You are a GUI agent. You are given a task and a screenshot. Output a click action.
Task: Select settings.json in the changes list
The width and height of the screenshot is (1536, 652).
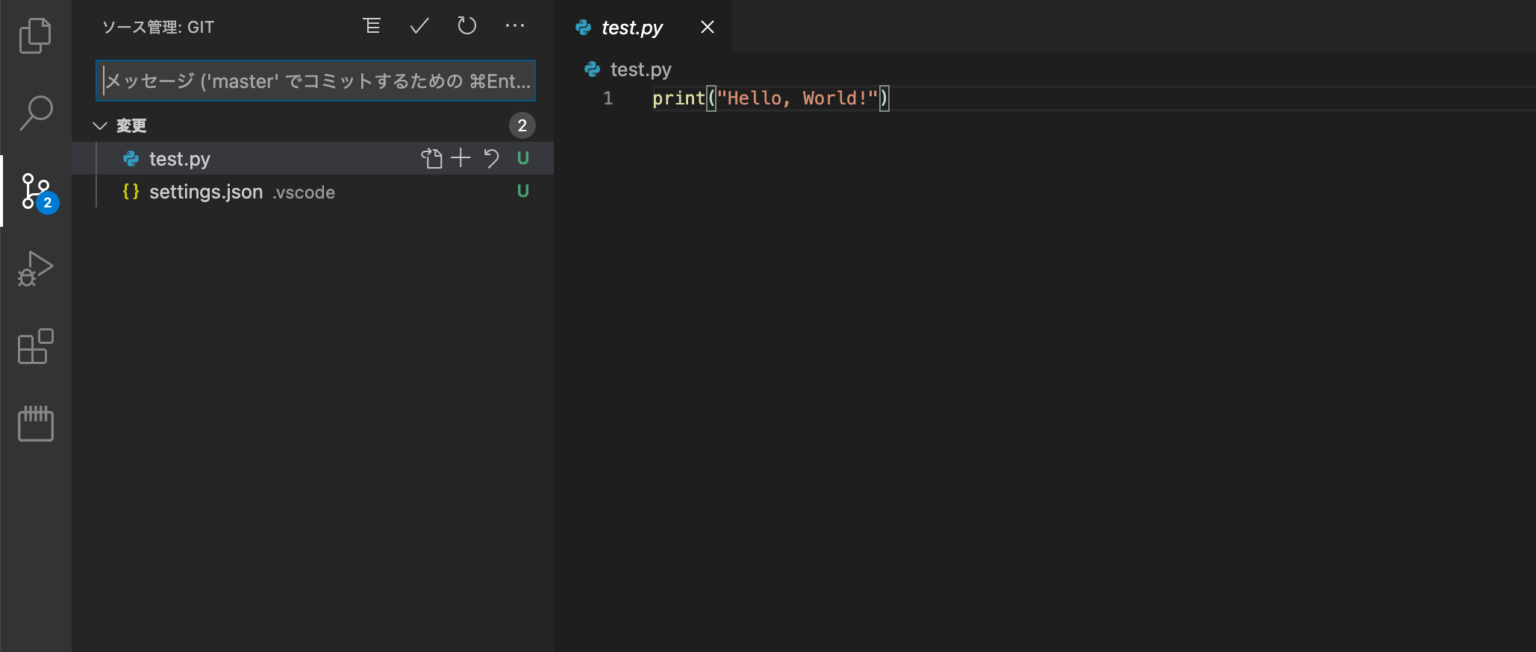click(x=312, y=191)
